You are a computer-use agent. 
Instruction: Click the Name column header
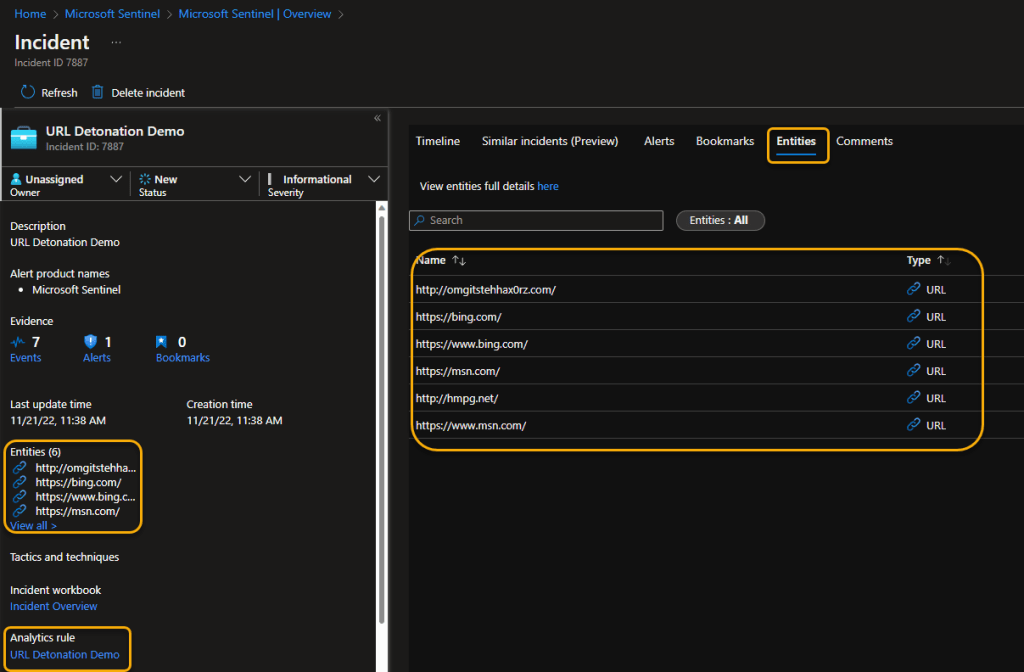tap(431, 261)
